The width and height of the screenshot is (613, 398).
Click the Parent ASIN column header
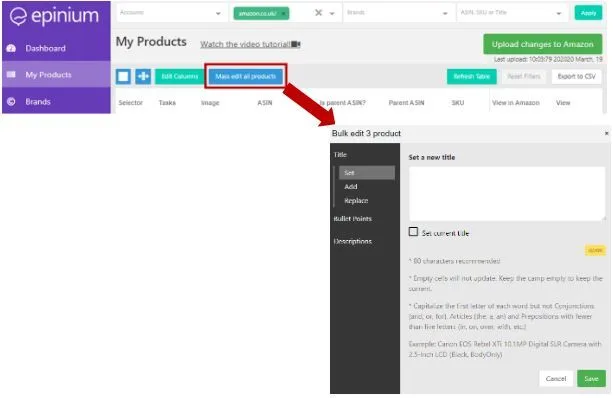coord(406,103)
